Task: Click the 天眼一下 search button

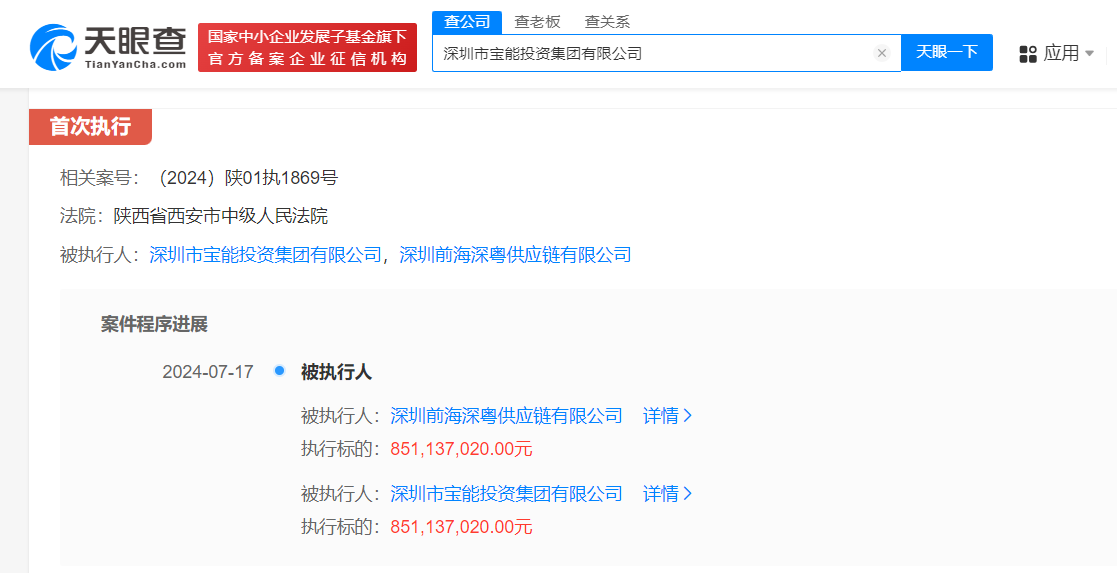Action: [947, 53]
